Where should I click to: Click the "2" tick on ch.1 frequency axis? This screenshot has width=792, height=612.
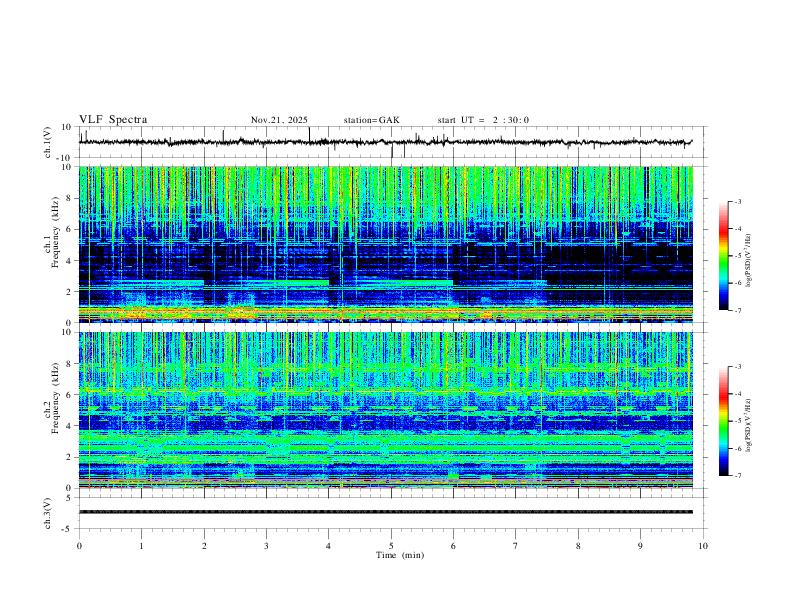coord(69,292)
